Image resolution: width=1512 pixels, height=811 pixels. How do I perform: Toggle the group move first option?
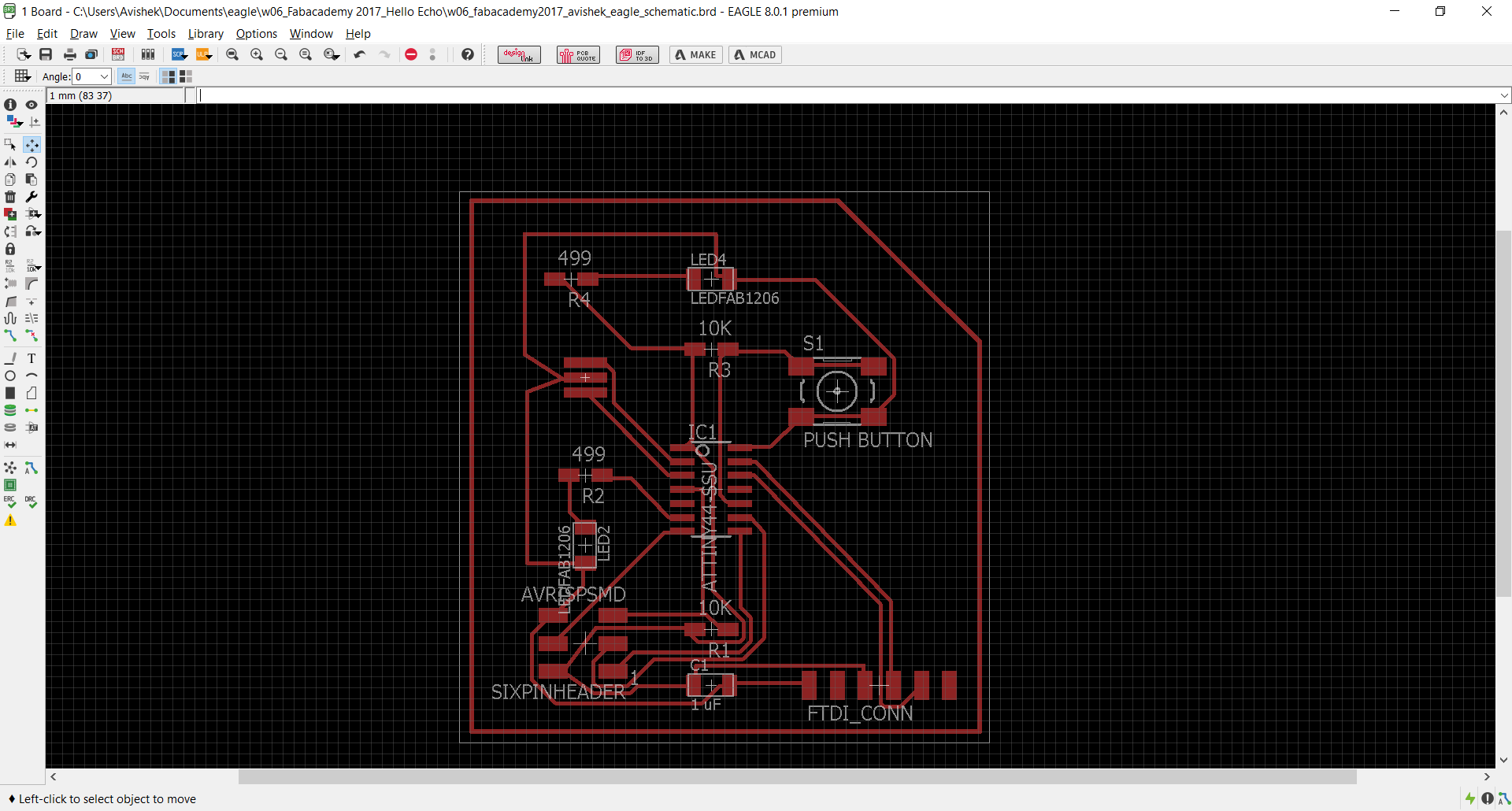click(169, 76)
